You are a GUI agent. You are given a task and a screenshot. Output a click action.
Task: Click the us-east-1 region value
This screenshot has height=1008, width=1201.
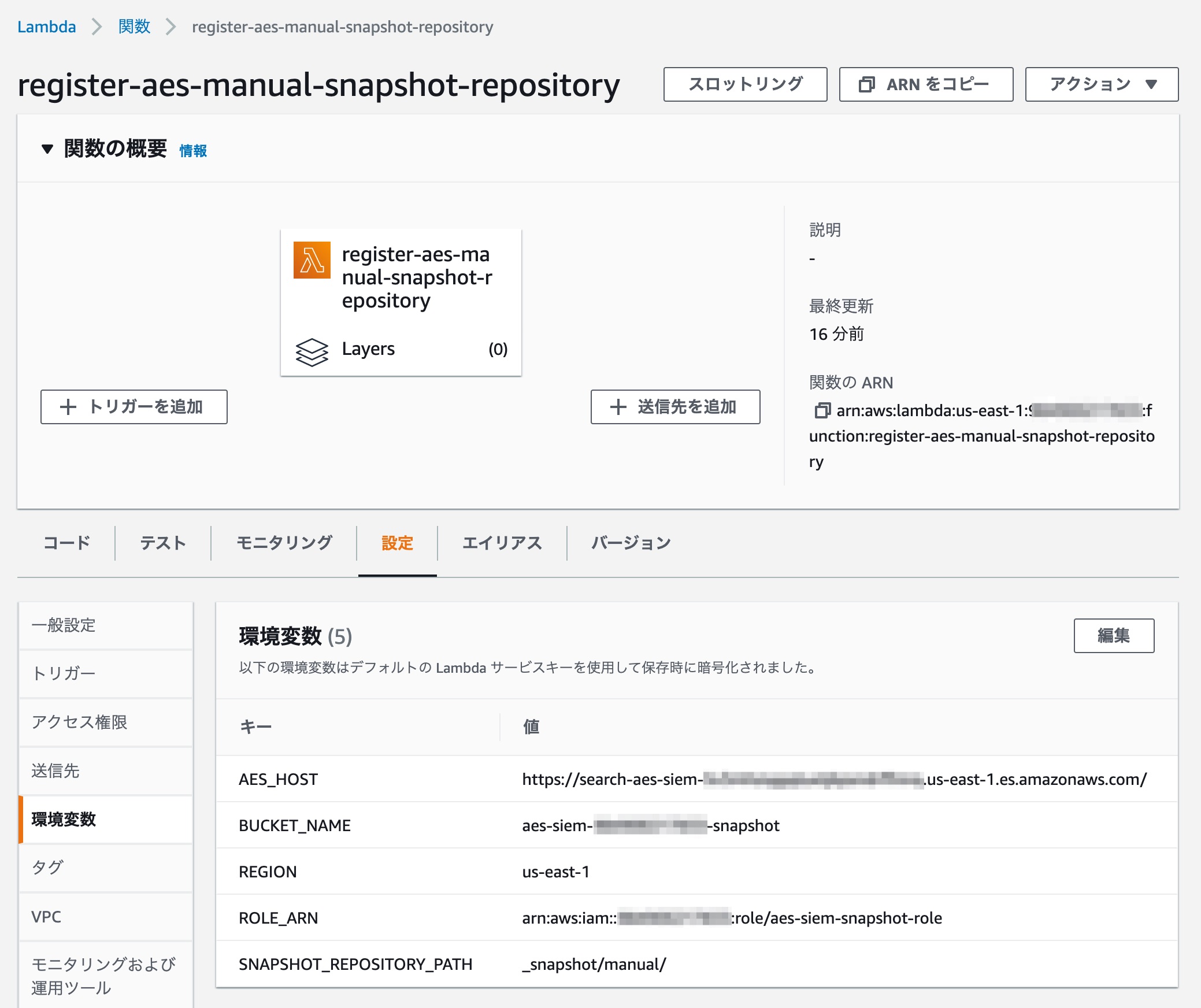pos(556,872)
